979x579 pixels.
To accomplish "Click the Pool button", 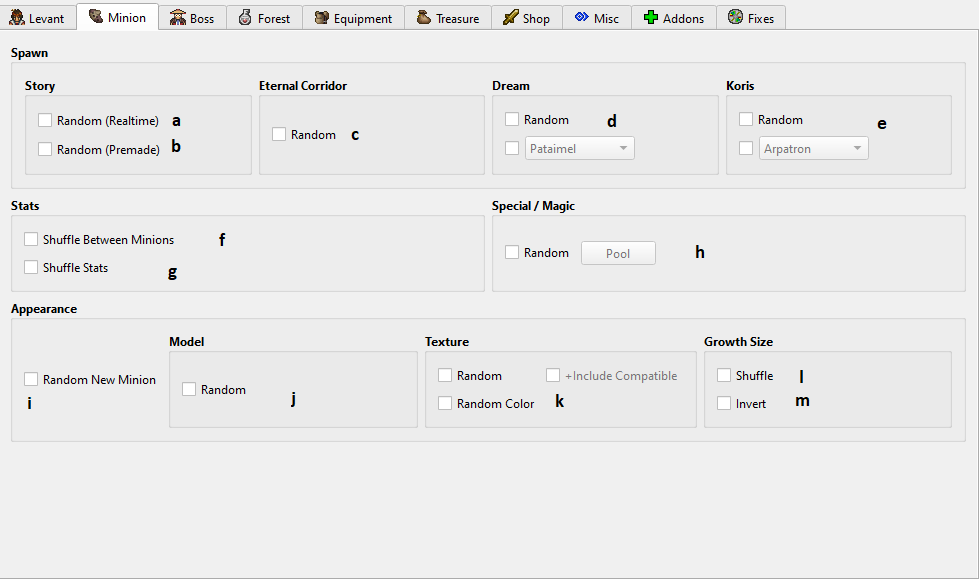I will pyautogui.click(x=618, y=253).
